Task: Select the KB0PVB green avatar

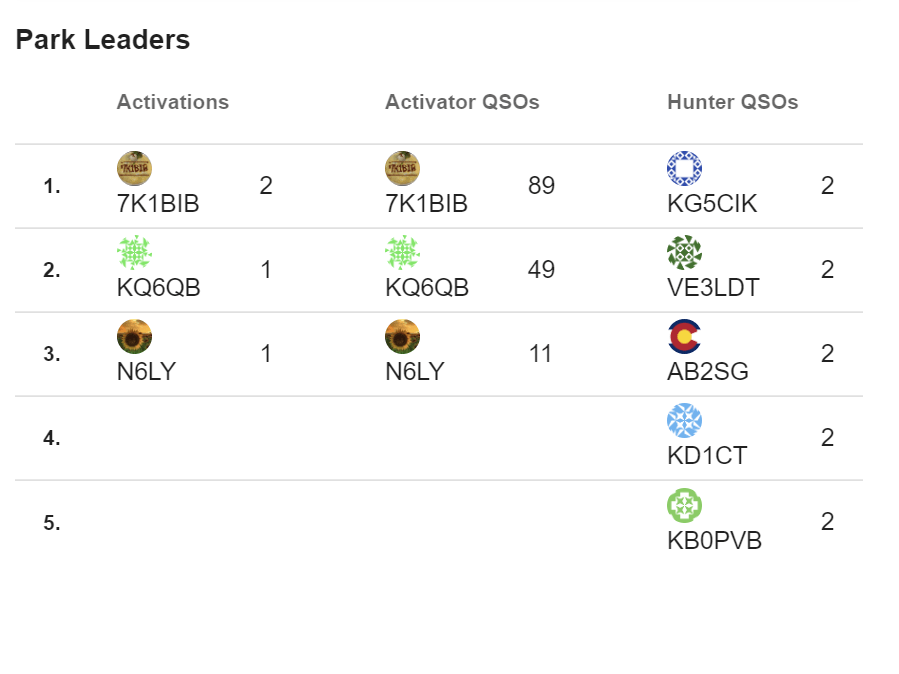Action: (x=684, y=504)
